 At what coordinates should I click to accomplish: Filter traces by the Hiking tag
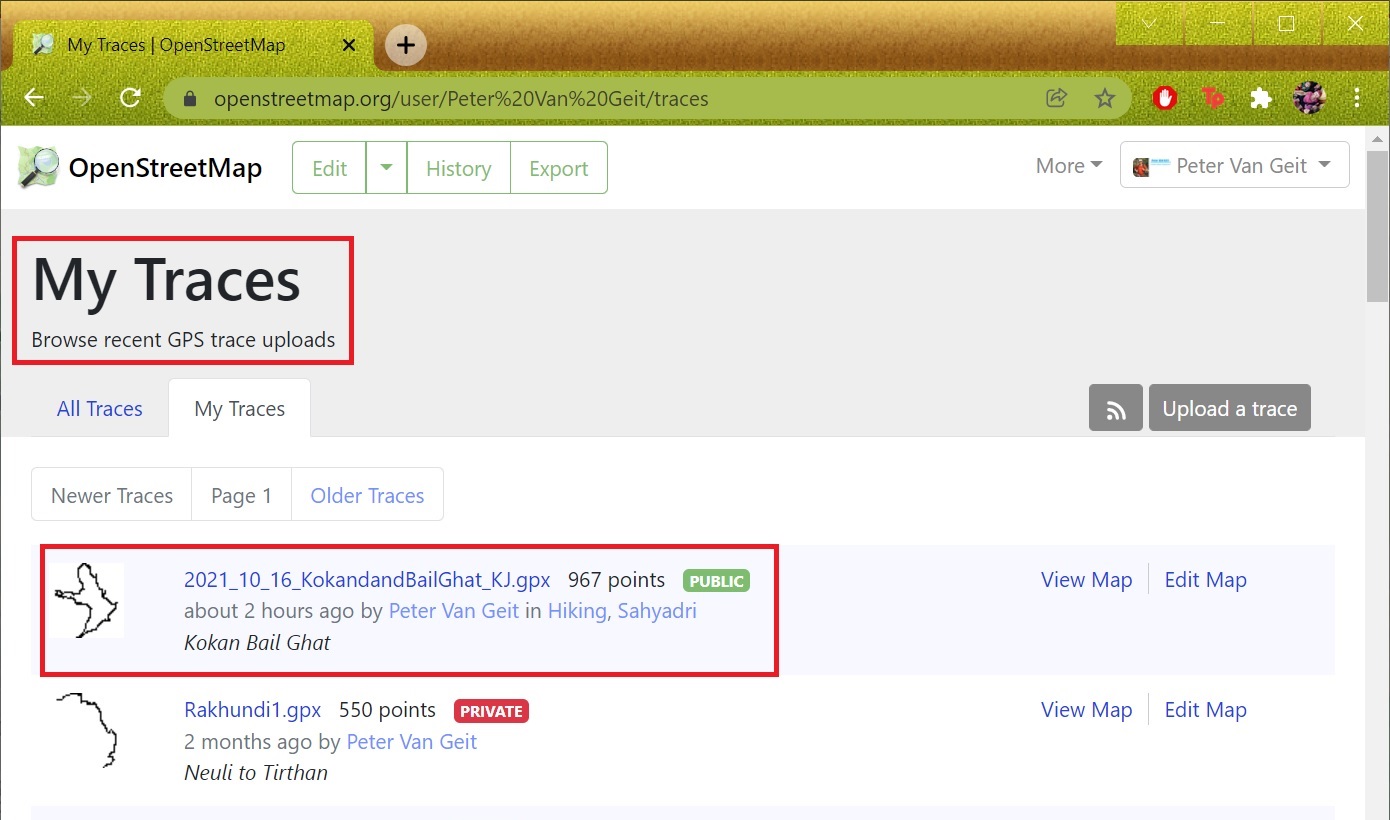click(577, 610)
